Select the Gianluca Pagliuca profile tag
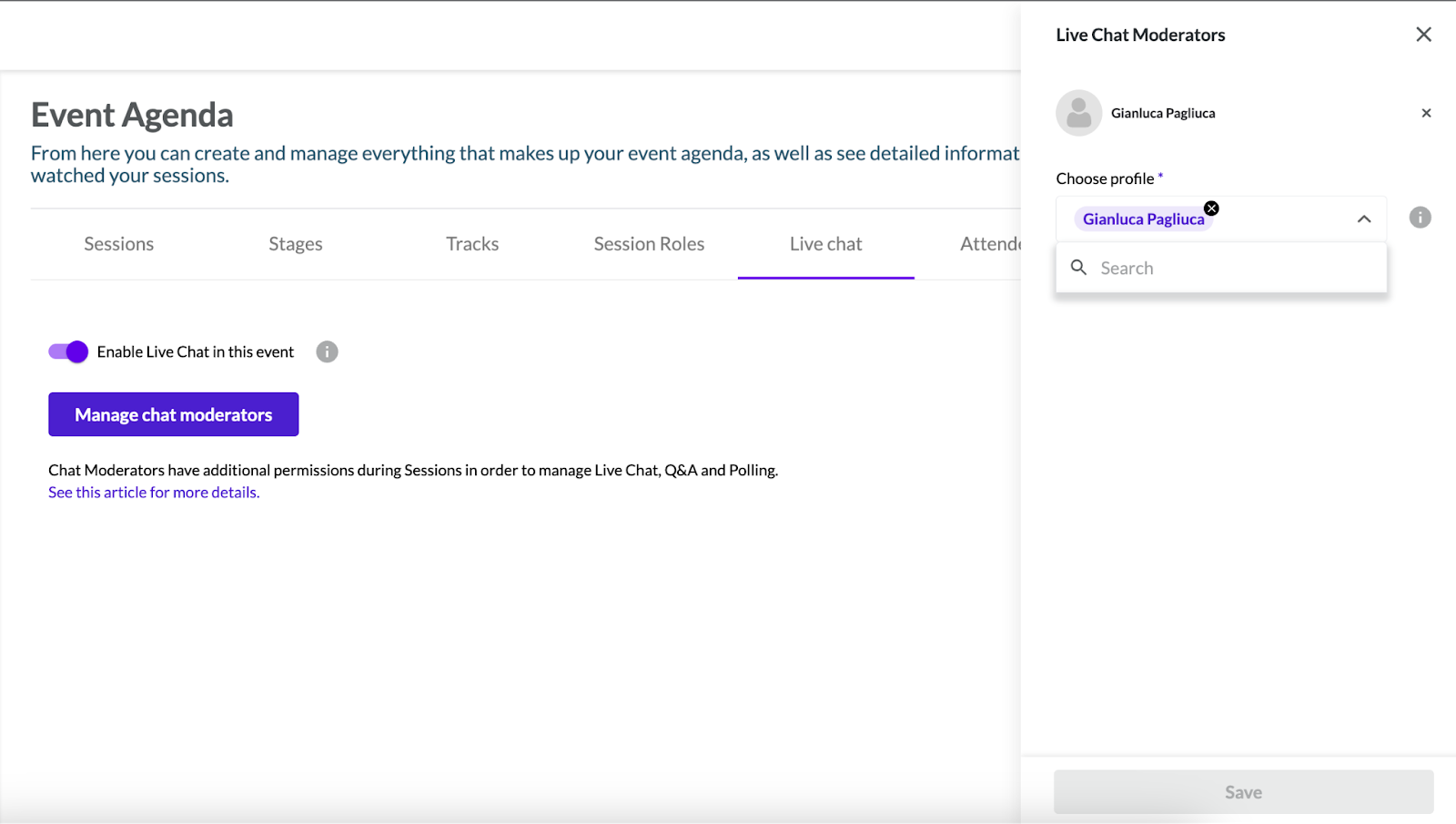Screen dimensions: 1456x824 click(1142, 219)
